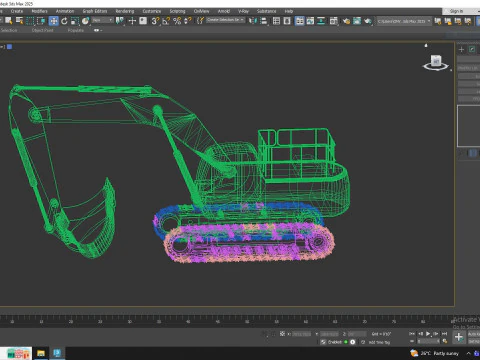Toggle the Auto Key button
This screenshot has width=480, height=360.
pyautogui.click(x=474, y=334)
